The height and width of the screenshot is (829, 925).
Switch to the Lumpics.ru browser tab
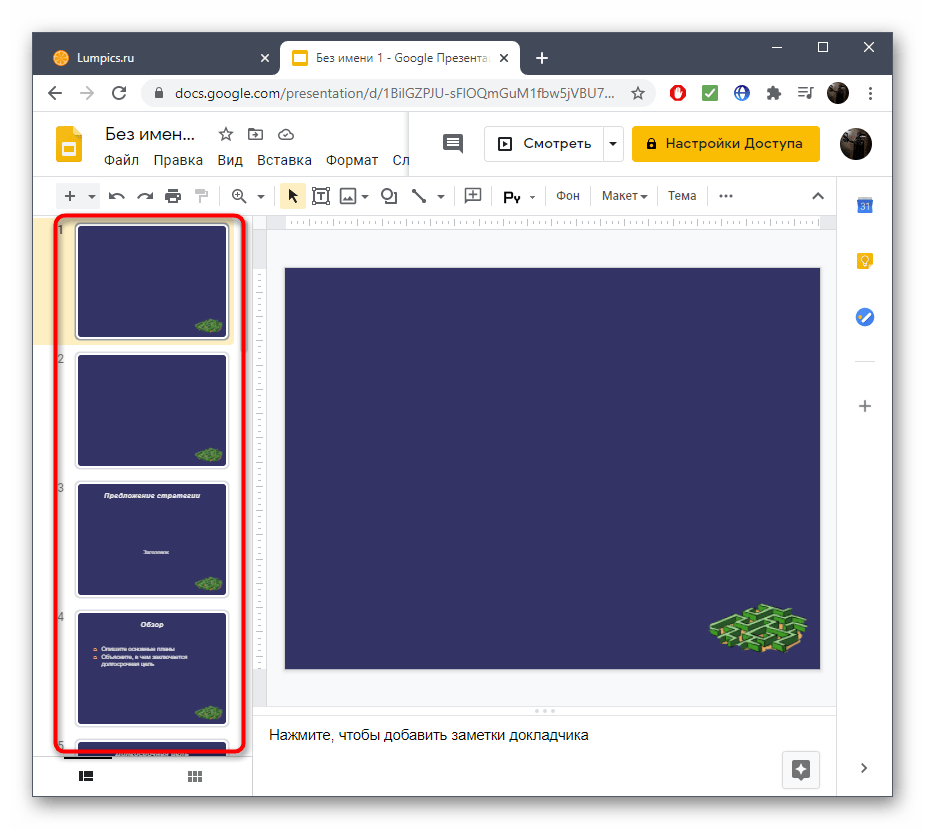158,58
